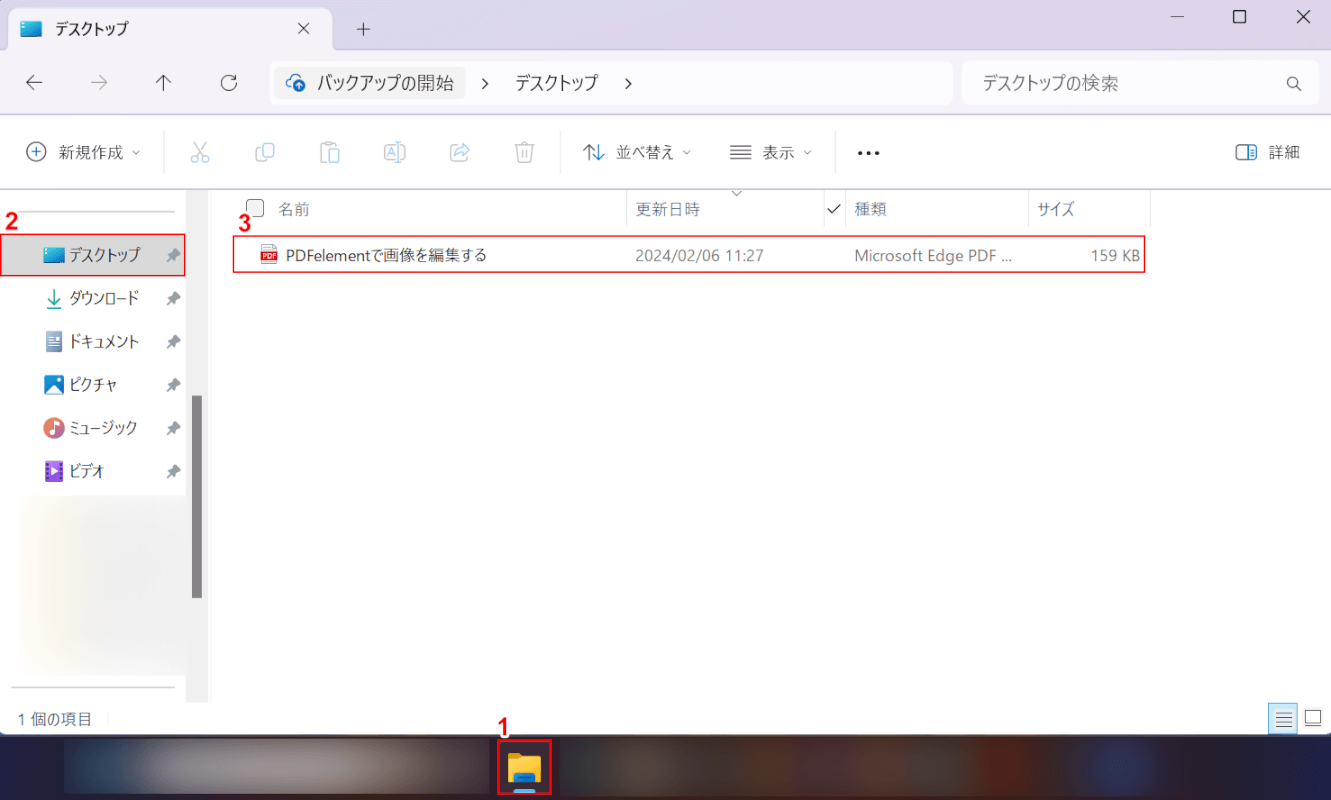Open ダウンロード in the sidebar
Image resolution: width=1331 pixels, height=800 pixels.
[x=93, y=298]
